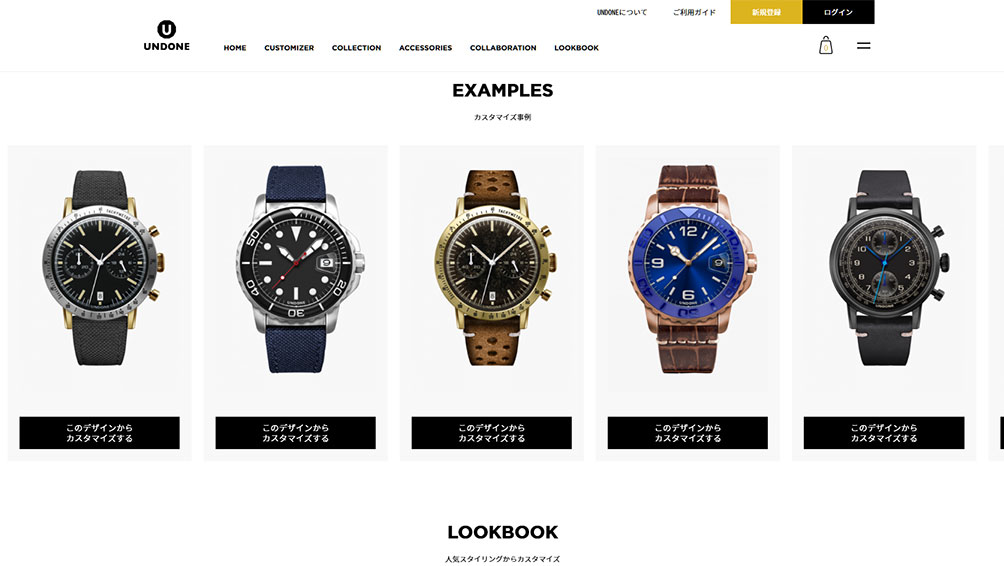Select the all-black chronograph watch image

(x=884, y=268)
